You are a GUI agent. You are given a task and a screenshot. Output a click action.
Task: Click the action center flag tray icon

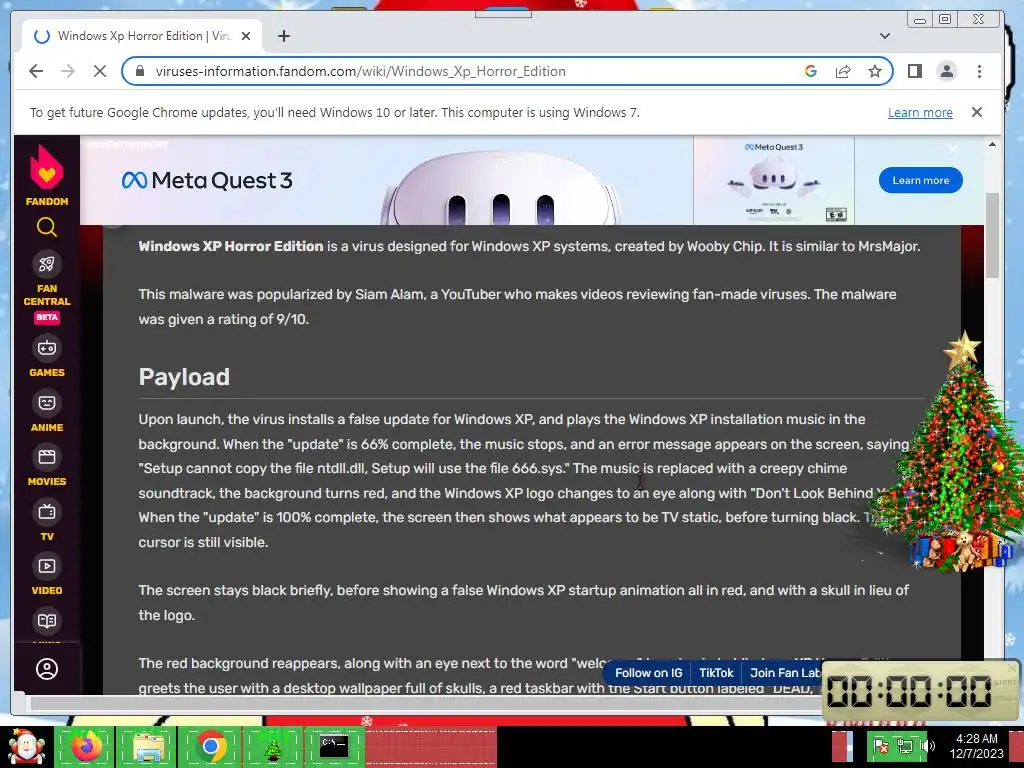(x=881, y=746)
